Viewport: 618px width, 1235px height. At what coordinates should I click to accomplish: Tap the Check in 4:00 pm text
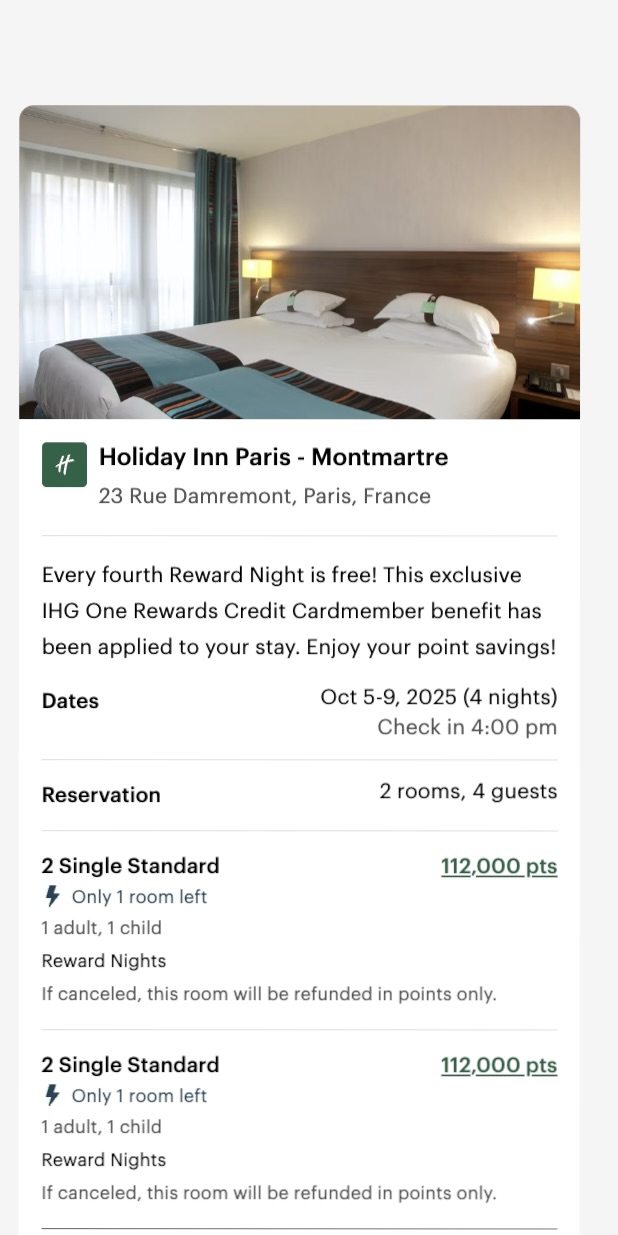466,727
